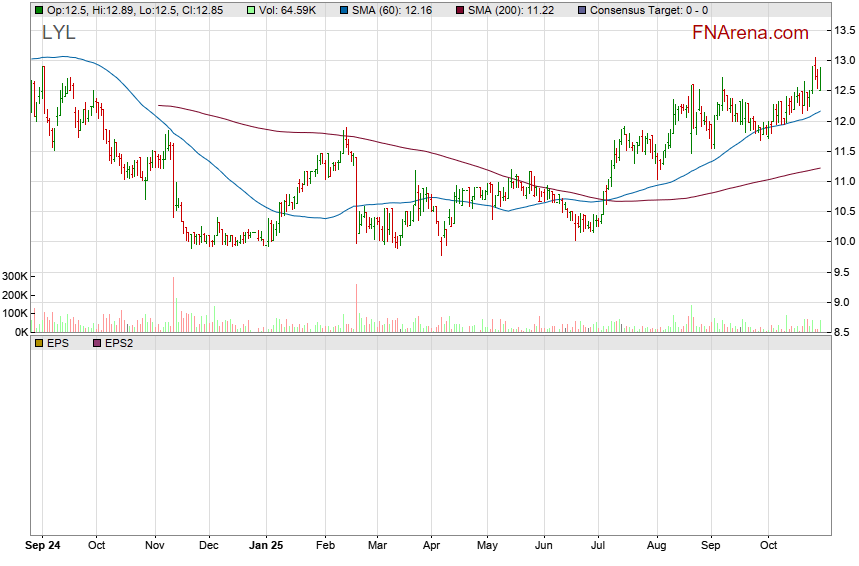Viewport: 859px width, 566px height.
Task: Click the 300K volume axis label
Action: (14, 277)
